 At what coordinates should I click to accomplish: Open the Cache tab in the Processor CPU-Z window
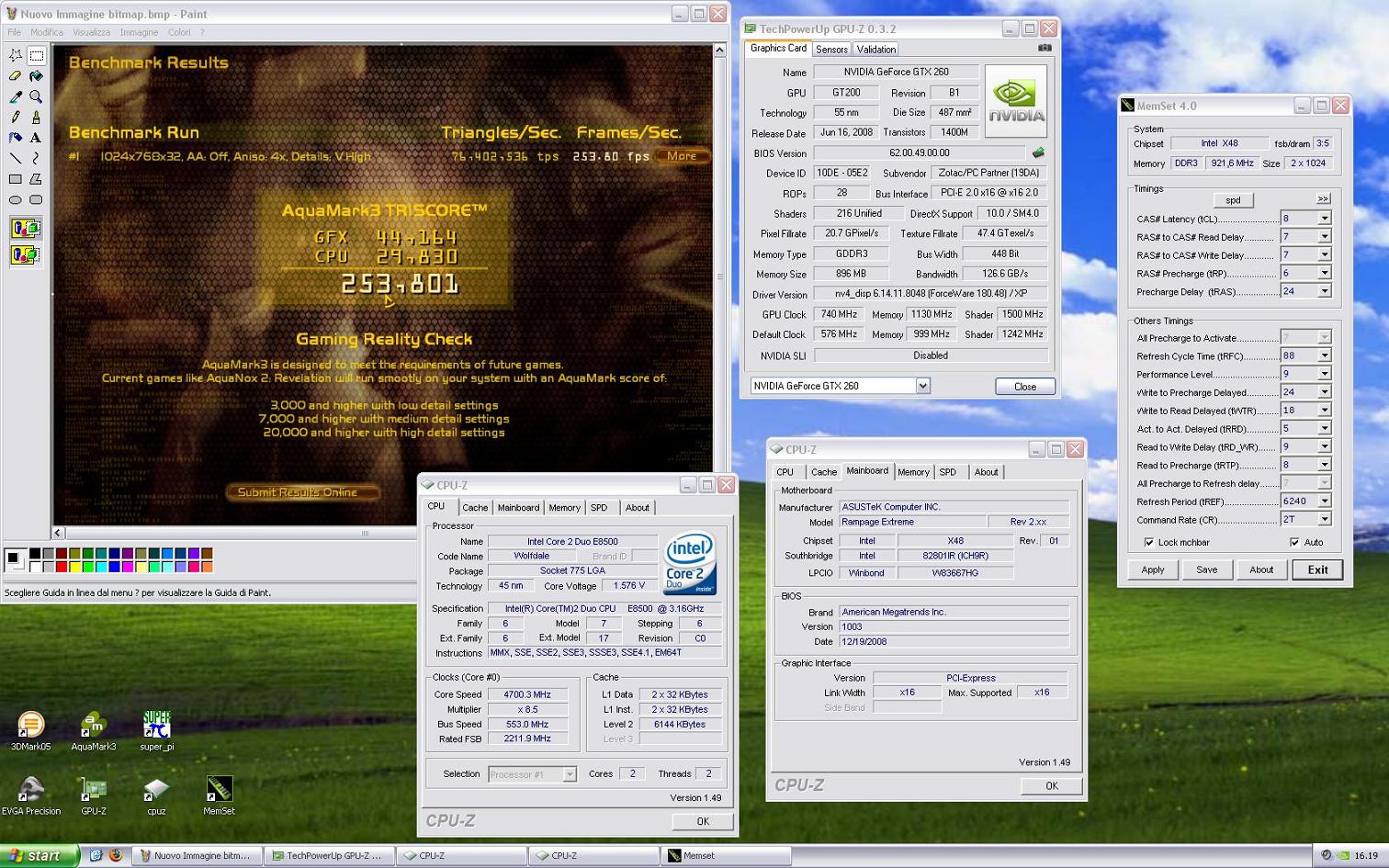475,508
